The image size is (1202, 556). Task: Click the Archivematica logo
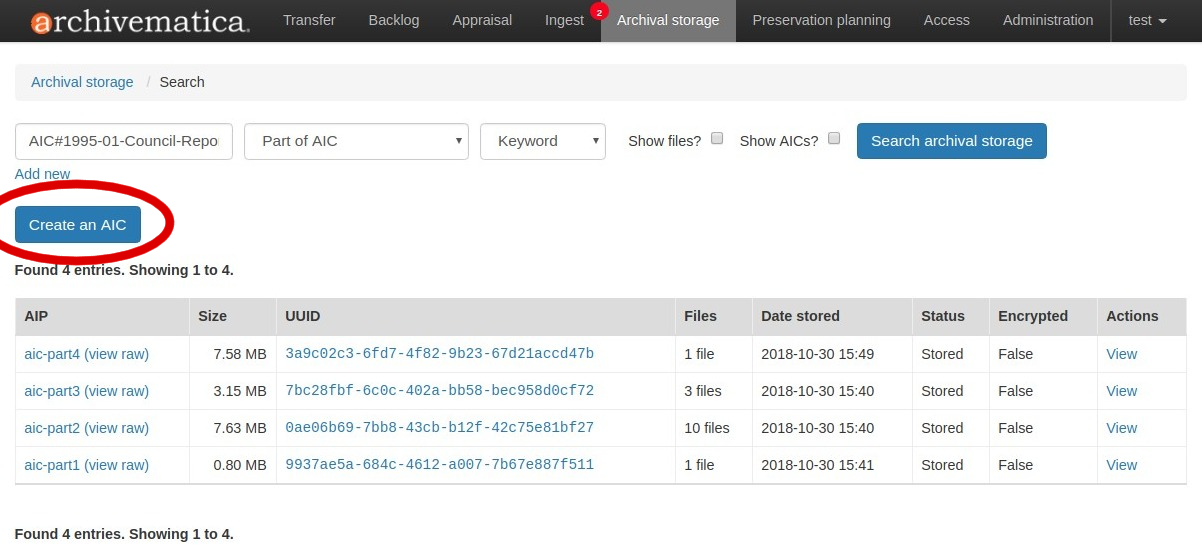click(140, 21)
